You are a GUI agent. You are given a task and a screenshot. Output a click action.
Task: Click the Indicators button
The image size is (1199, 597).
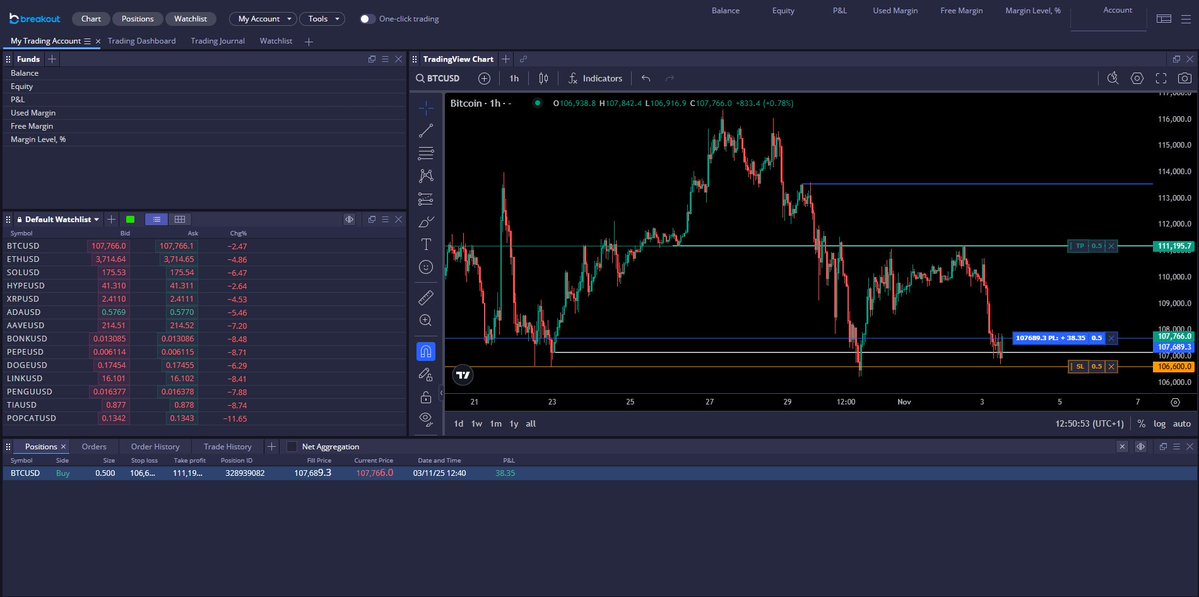click(x=595, y=78)
